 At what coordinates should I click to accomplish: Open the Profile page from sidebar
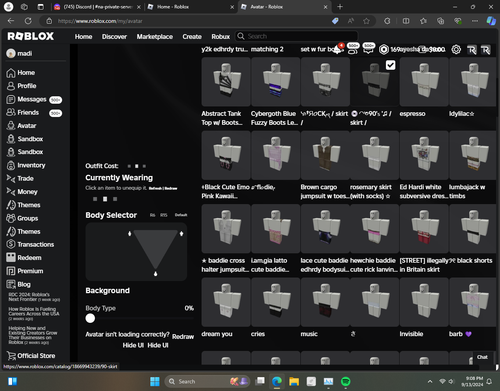point(21,86)
